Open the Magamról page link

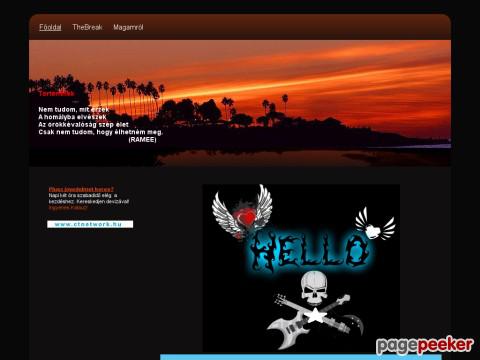pyautogui.click(x=128, y=27)
